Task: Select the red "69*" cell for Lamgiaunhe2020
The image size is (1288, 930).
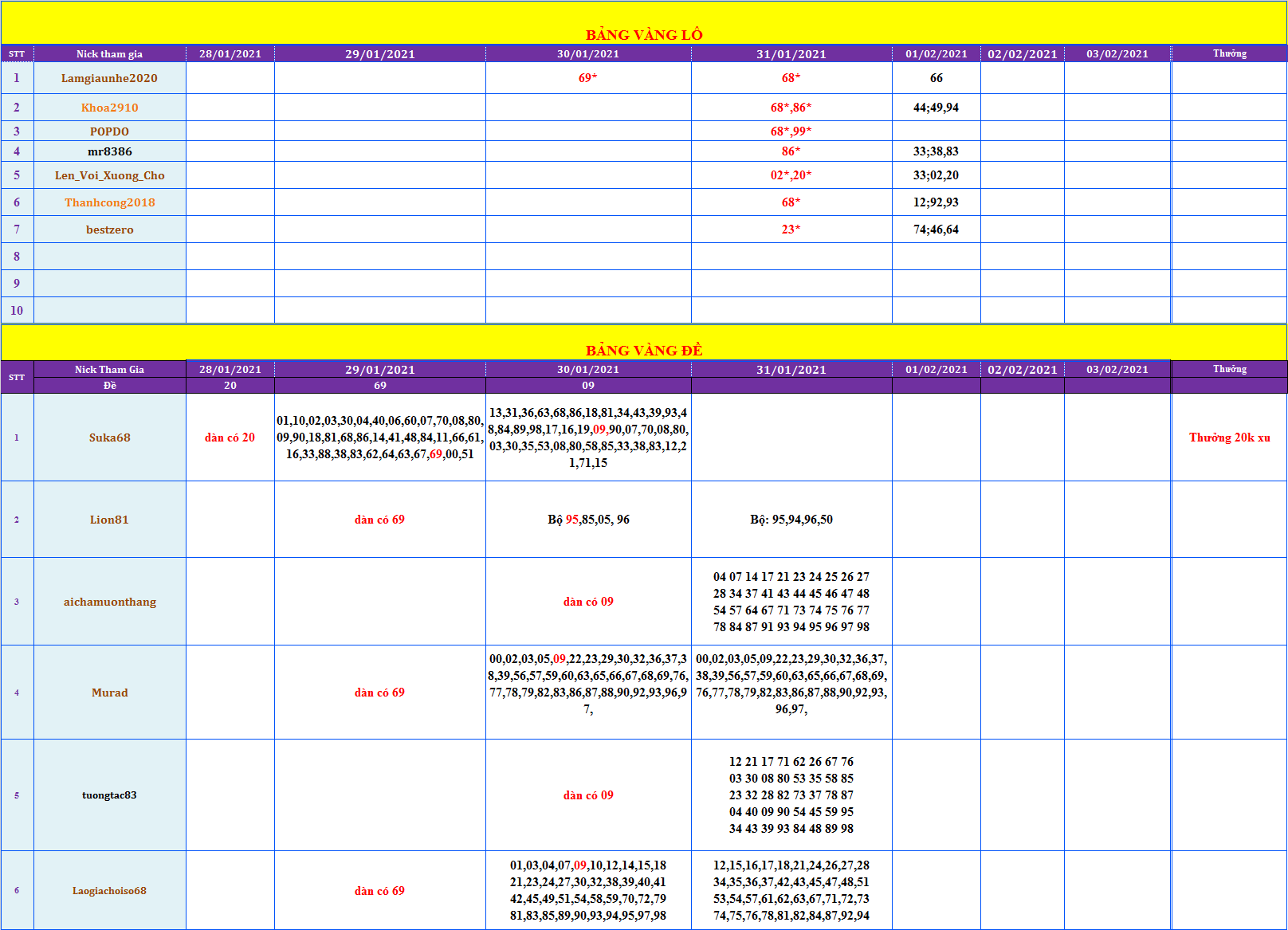Action: (587, 78)
